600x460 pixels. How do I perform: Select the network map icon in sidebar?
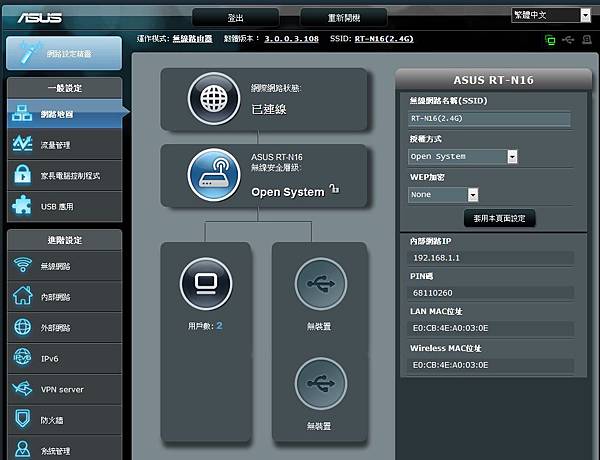coord(22,113)
